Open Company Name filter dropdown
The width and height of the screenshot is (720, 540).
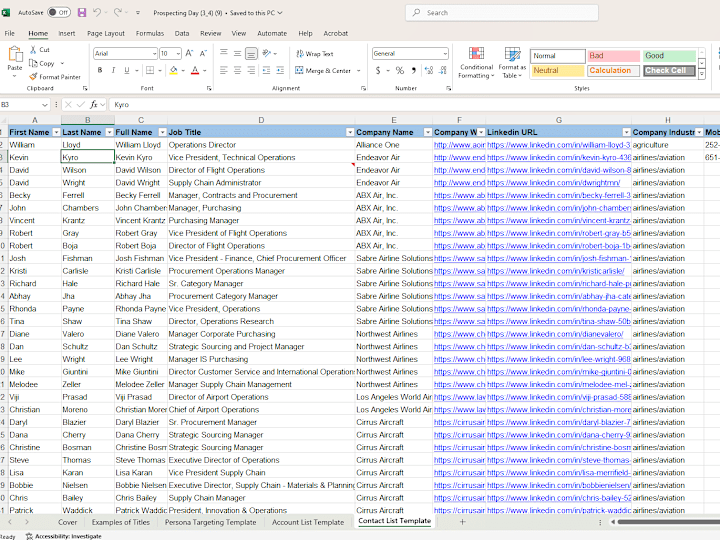pyautogui.click(x=428, y=132)
